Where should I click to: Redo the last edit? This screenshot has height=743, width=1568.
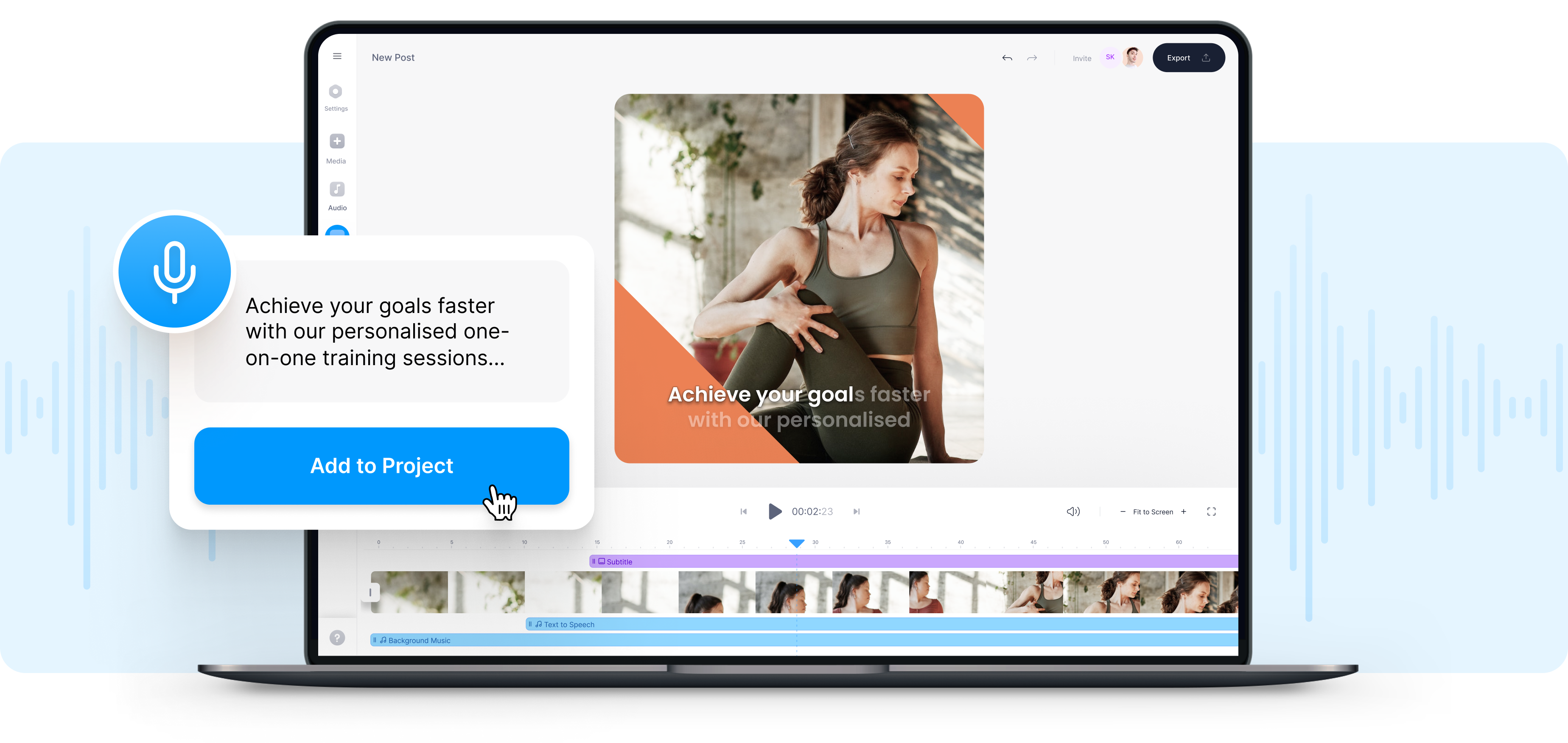pos(1032,57)
